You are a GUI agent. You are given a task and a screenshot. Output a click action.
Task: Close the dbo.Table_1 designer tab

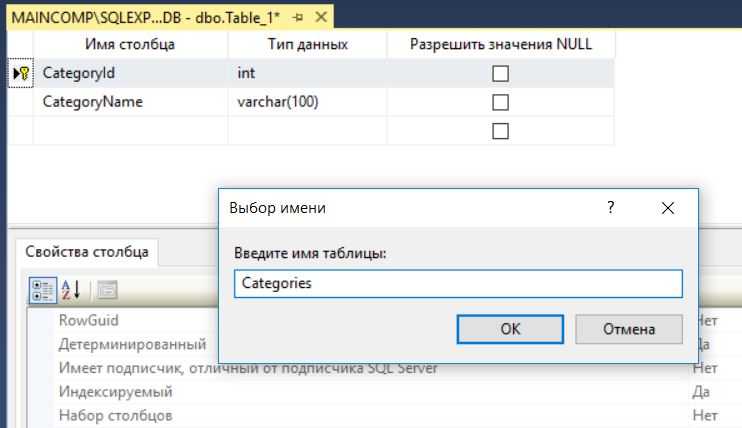(321, 18)
